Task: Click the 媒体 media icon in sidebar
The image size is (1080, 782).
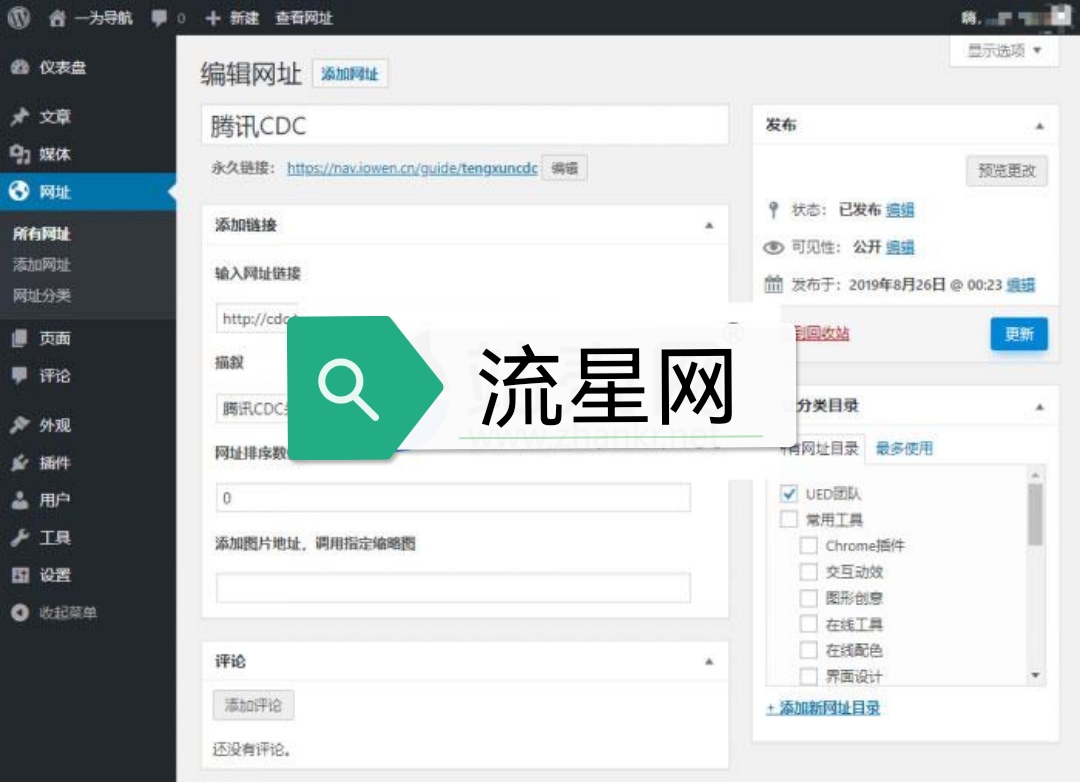Action: [20, 154]
